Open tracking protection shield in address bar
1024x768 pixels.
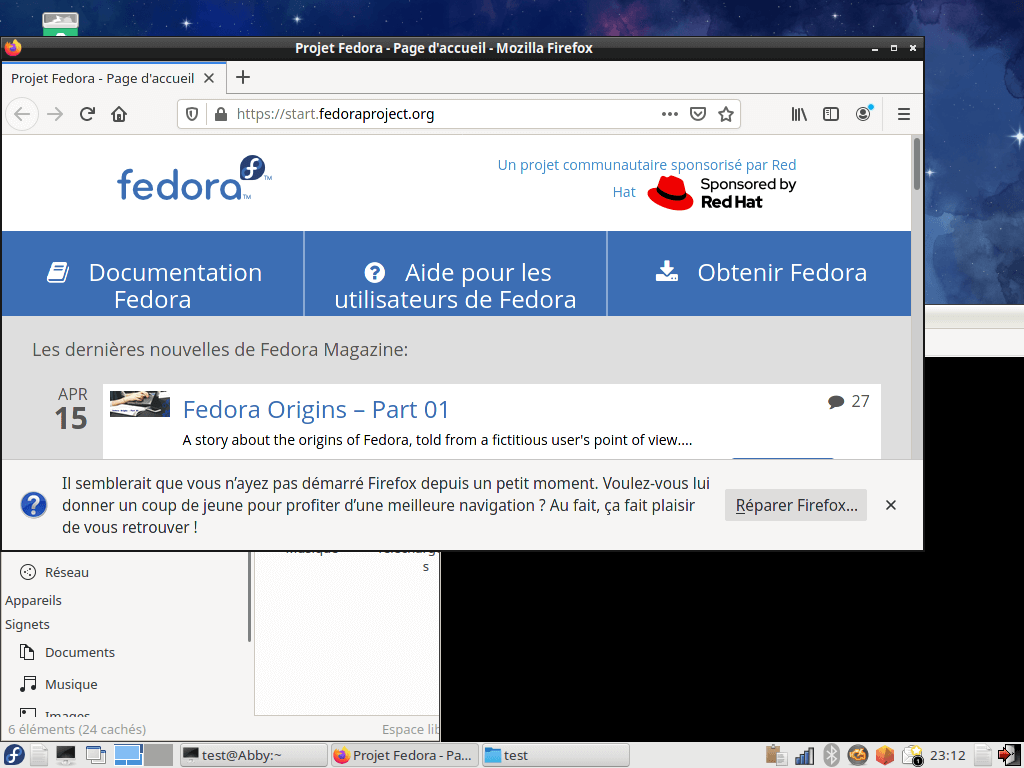coord(192,114)
